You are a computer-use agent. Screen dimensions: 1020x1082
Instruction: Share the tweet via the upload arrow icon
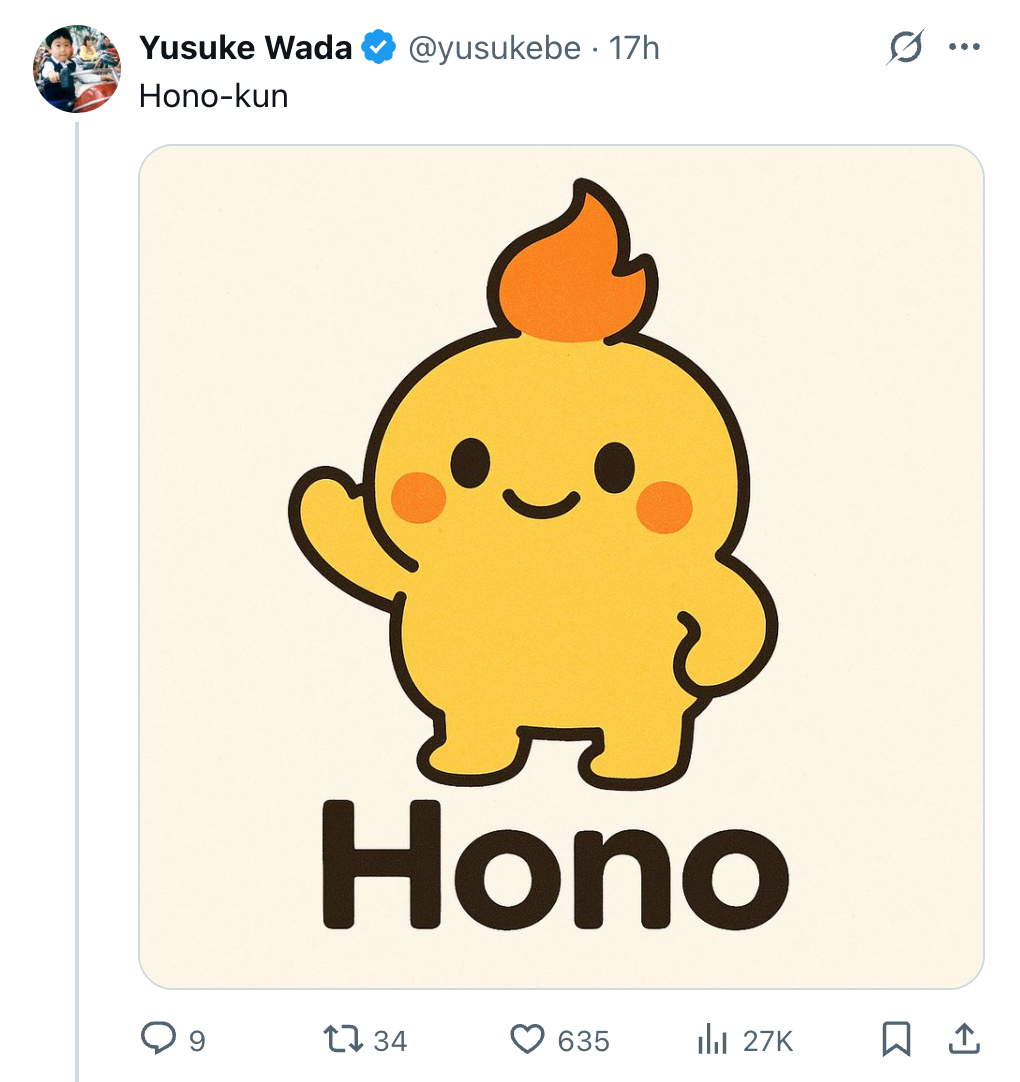tap(963, 1040)
